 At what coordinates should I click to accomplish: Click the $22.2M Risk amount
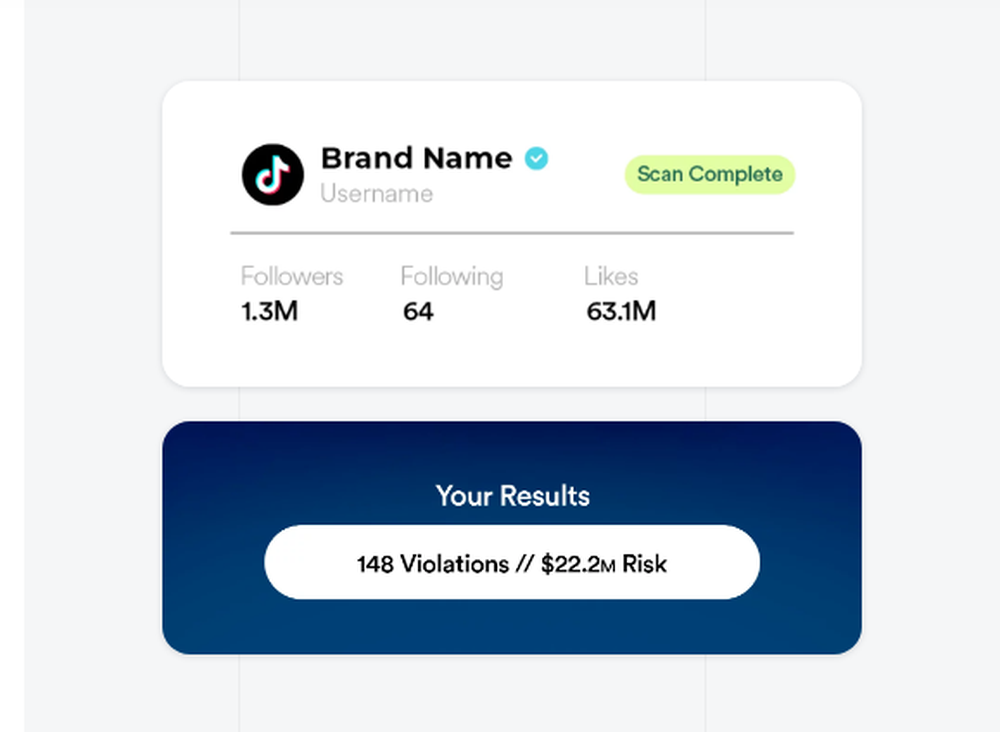(603, 564)
